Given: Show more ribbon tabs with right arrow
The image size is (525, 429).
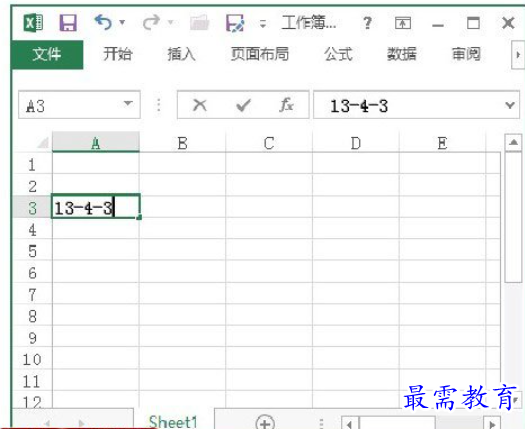Looking at the screenshot, I should pyautogui.click(x=518, y=55).
